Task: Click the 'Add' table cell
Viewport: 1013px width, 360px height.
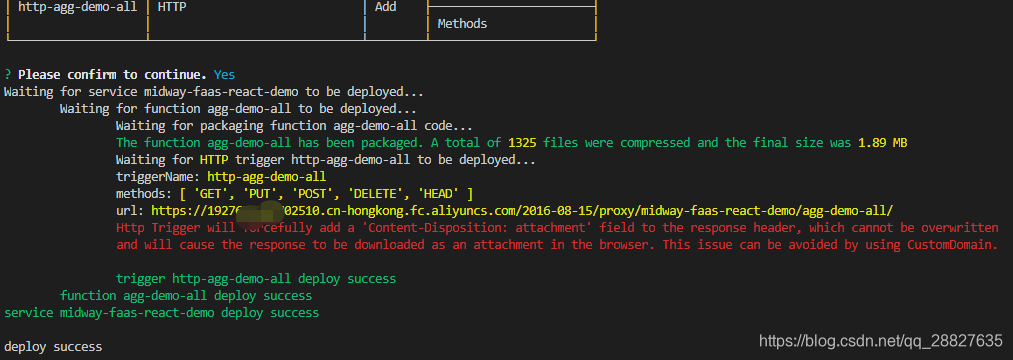Action: click(x=386, y=7)
